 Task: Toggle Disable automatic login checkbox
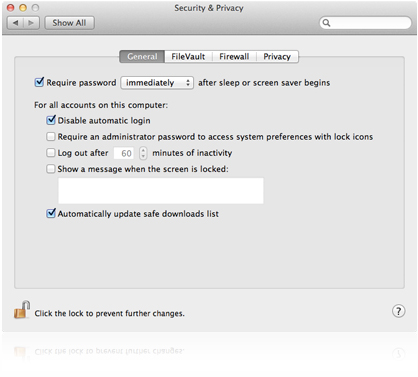(51, 120)
